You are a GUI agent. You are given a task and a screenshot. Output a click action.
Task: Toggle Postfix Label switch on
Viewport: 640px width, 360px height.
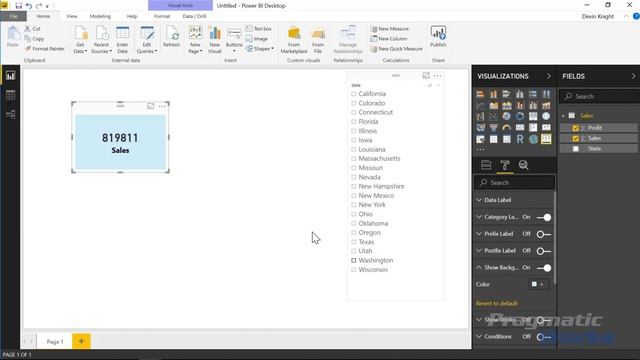point(544,251)
